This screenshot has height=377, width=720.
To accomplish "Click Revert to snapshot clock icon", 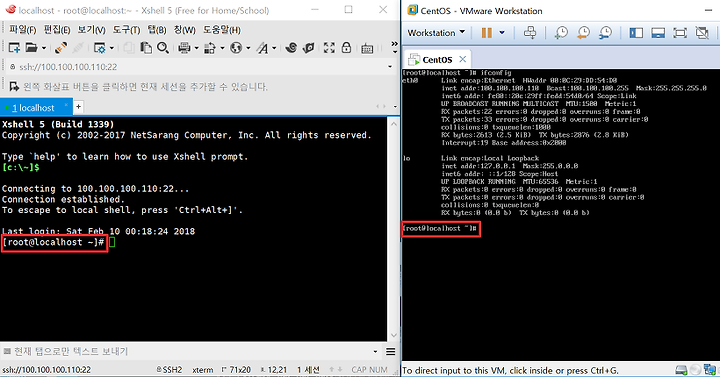I will [x=584, y=33].
